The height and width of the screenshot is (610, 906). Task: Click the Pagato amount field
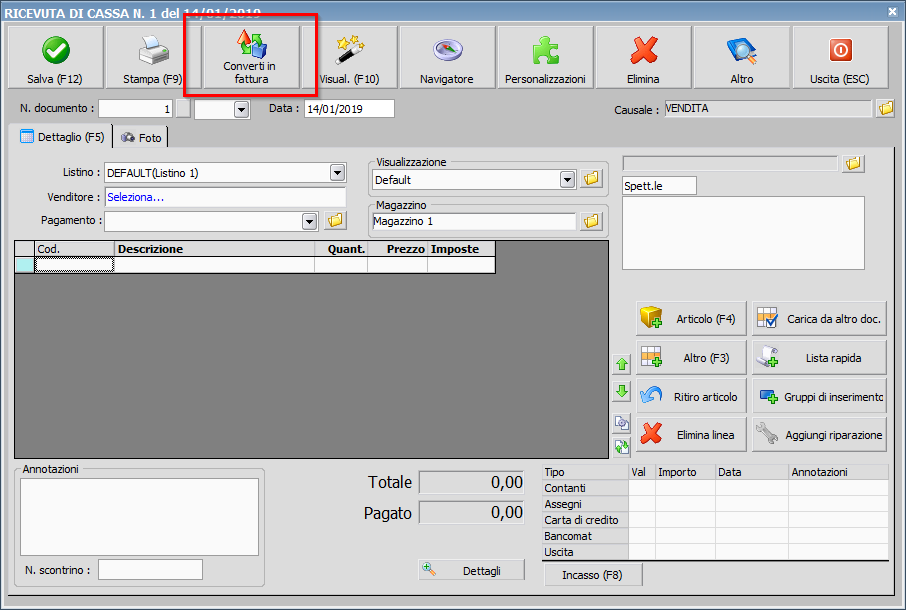[x=471, y=512]
